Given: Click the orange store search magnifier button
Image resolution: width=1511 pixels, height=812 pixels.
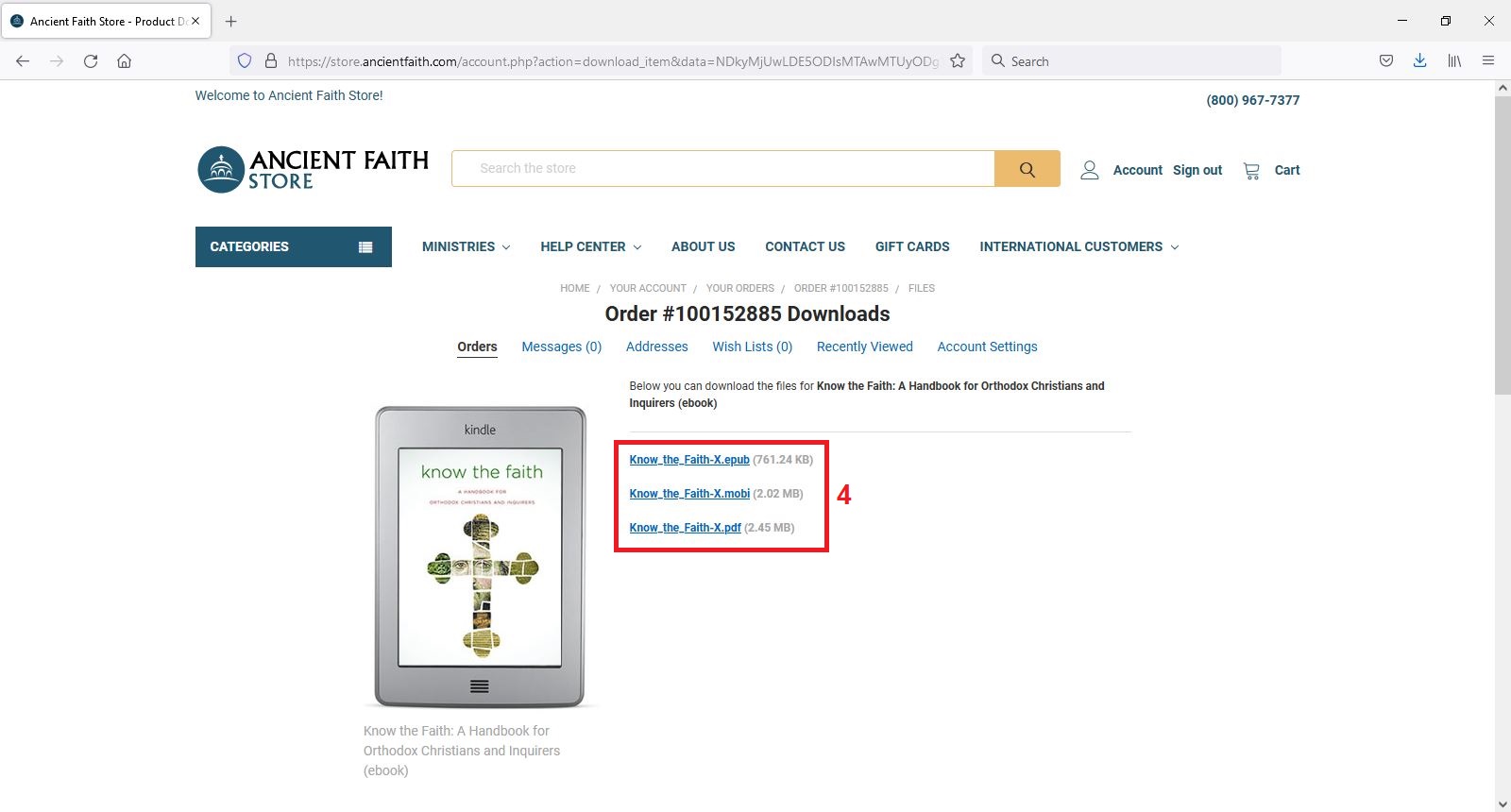Looking at the screenshot, I should pos(1027,169).
